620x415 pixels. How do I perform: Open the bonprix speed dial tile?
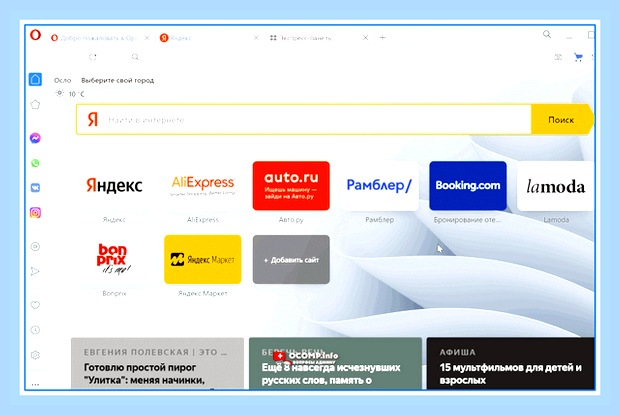pos(114,259)
